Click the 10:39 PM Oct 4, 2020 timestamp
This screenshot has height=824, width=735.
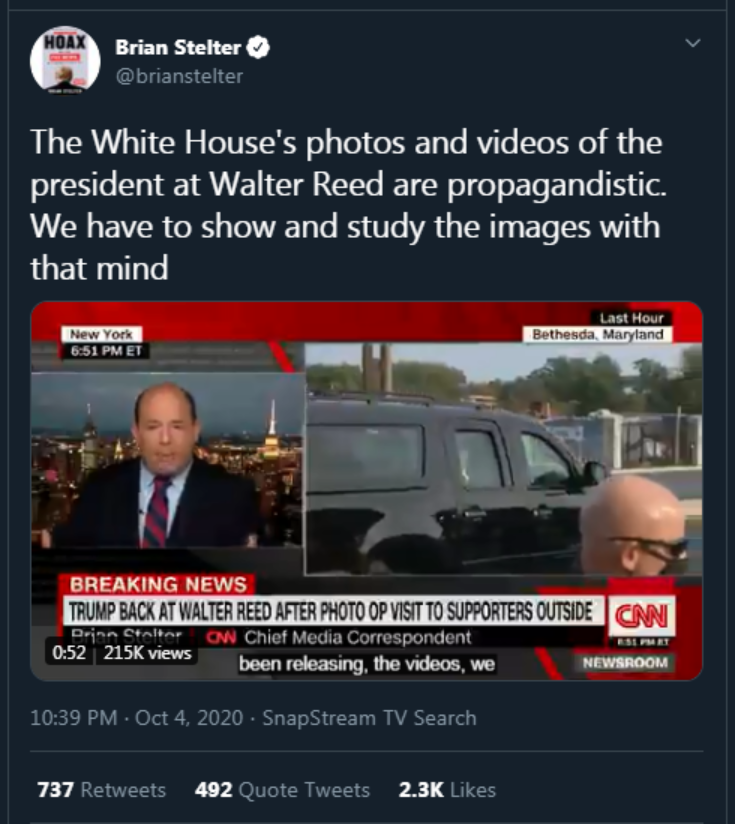[x=137, y=718]
